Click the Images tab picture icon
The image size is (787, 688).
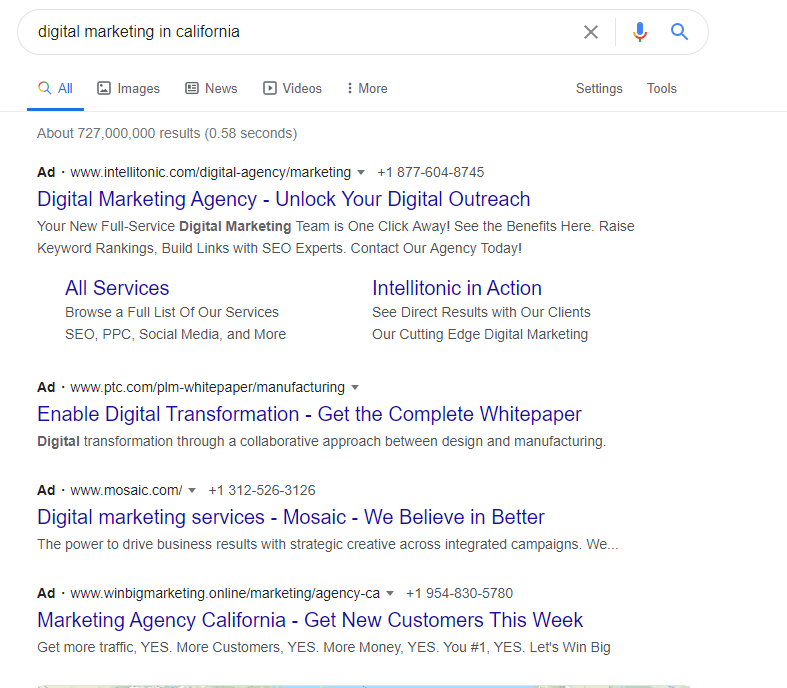tap(104, 88)
